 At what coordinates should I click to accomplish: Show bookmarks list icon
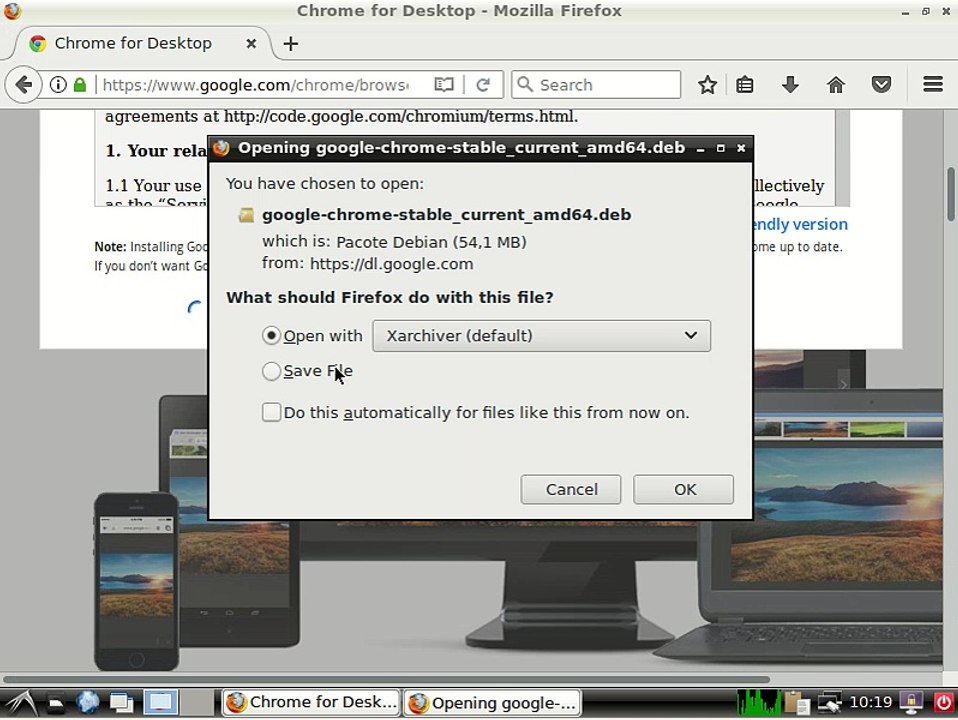[745, 84]
